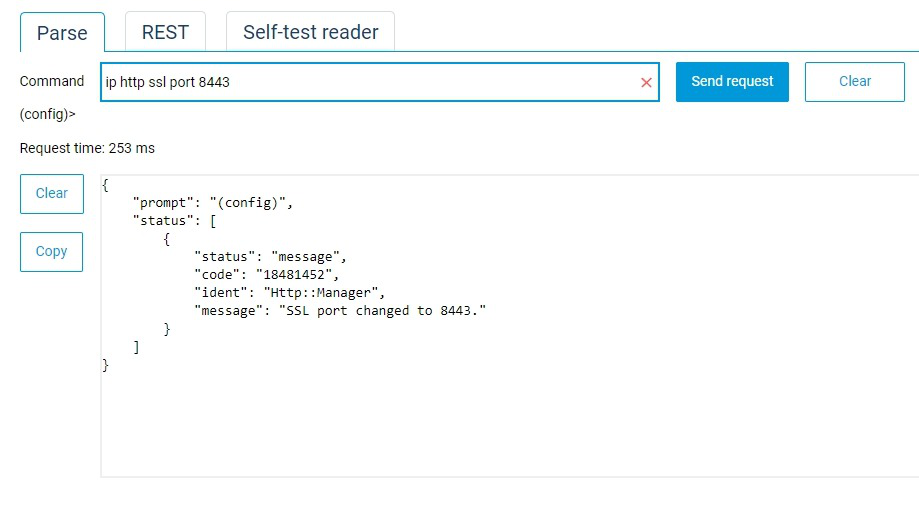Click the "Request time: 253 ms" text
The width and height of the screenshot is (919, 507).
[87, 148]
